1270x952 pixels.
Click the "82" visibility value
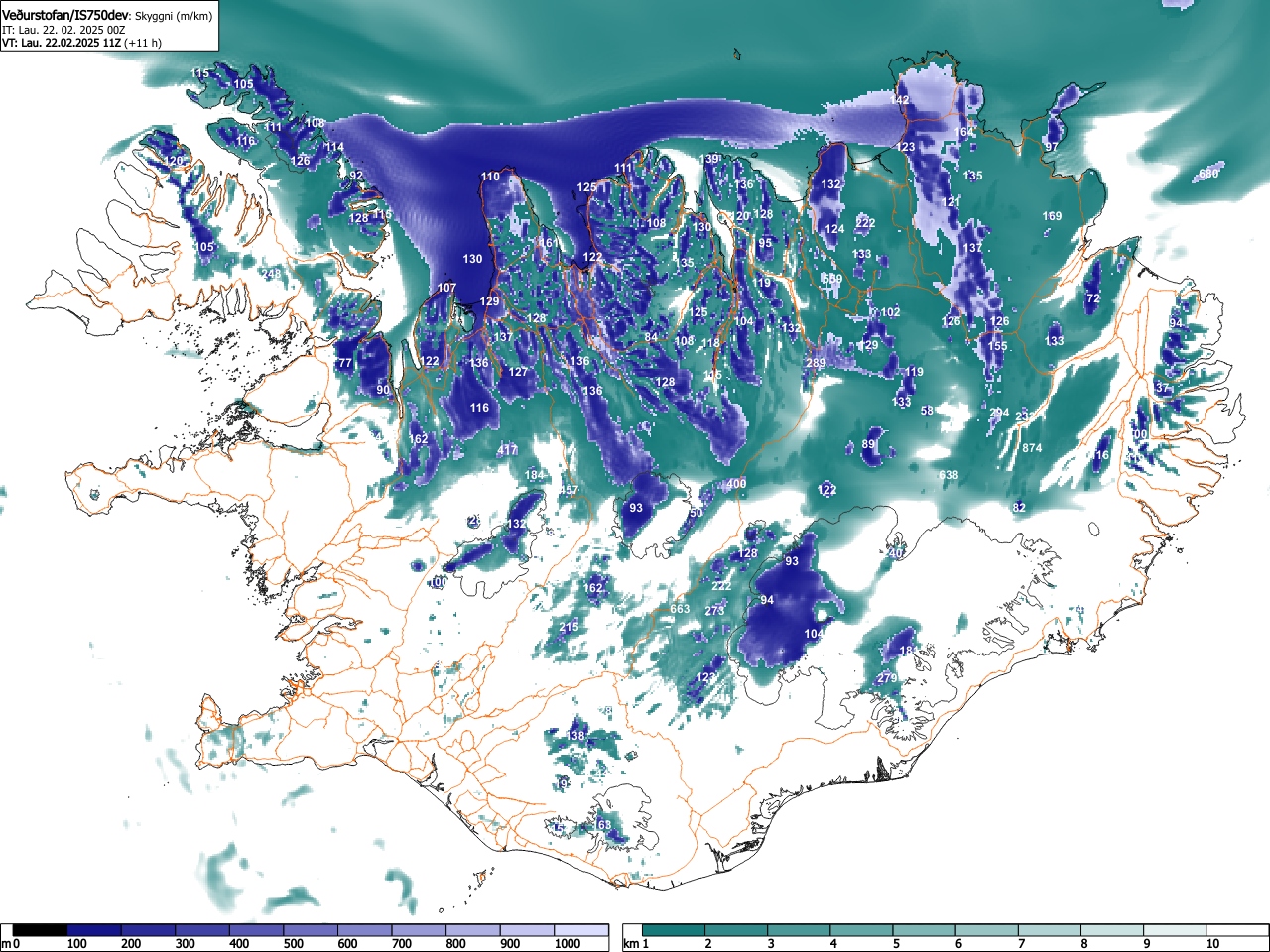coord(1019,508)
